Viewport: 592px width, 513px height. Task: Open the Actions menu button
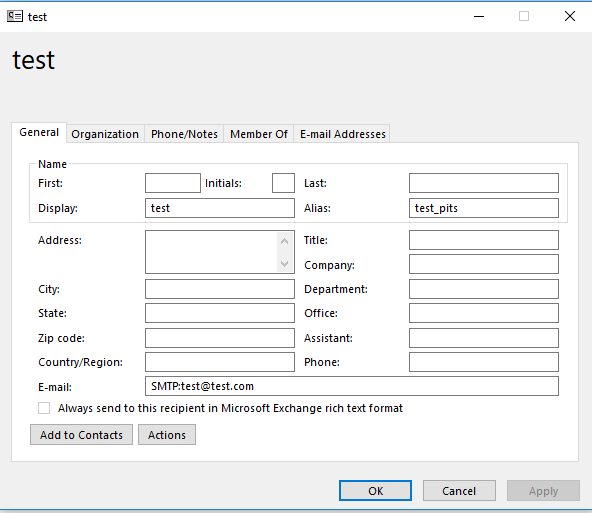167,434
